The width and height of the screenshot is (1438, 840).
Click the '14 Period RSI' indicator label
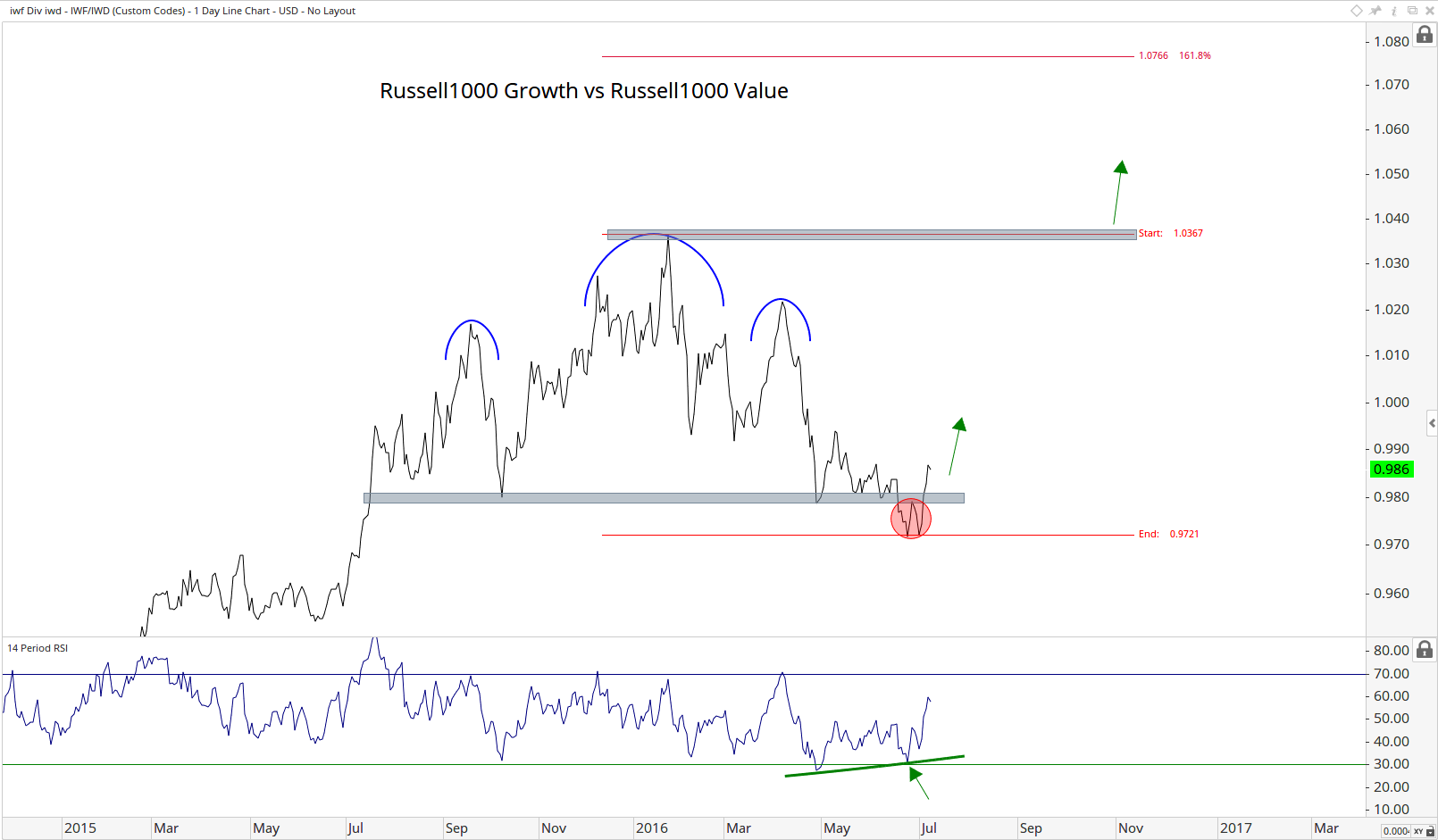[x=38, y=648]
